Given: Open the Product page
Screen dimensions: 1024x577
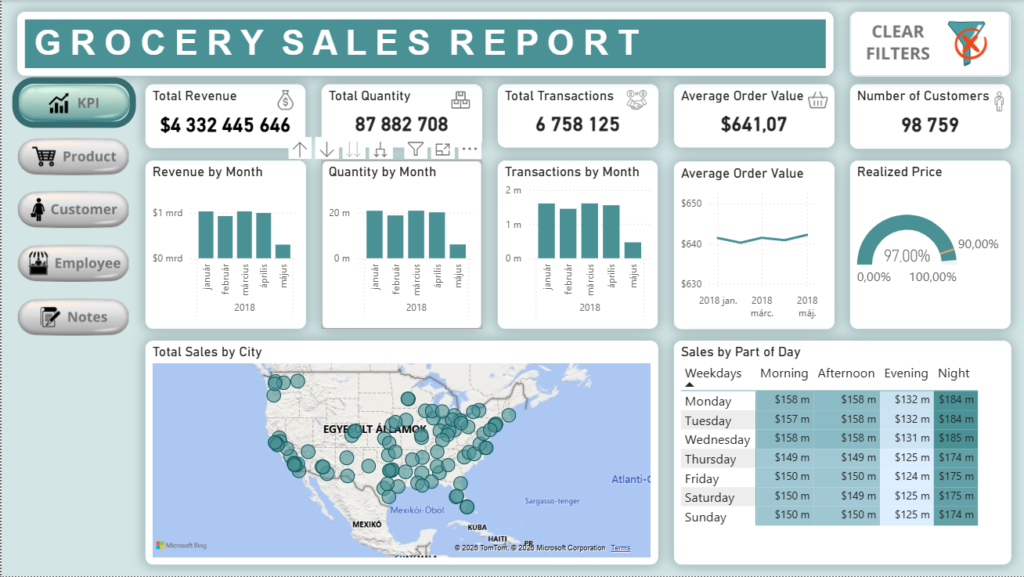Looking at the screenshot, I should click(x=75, y=157).
